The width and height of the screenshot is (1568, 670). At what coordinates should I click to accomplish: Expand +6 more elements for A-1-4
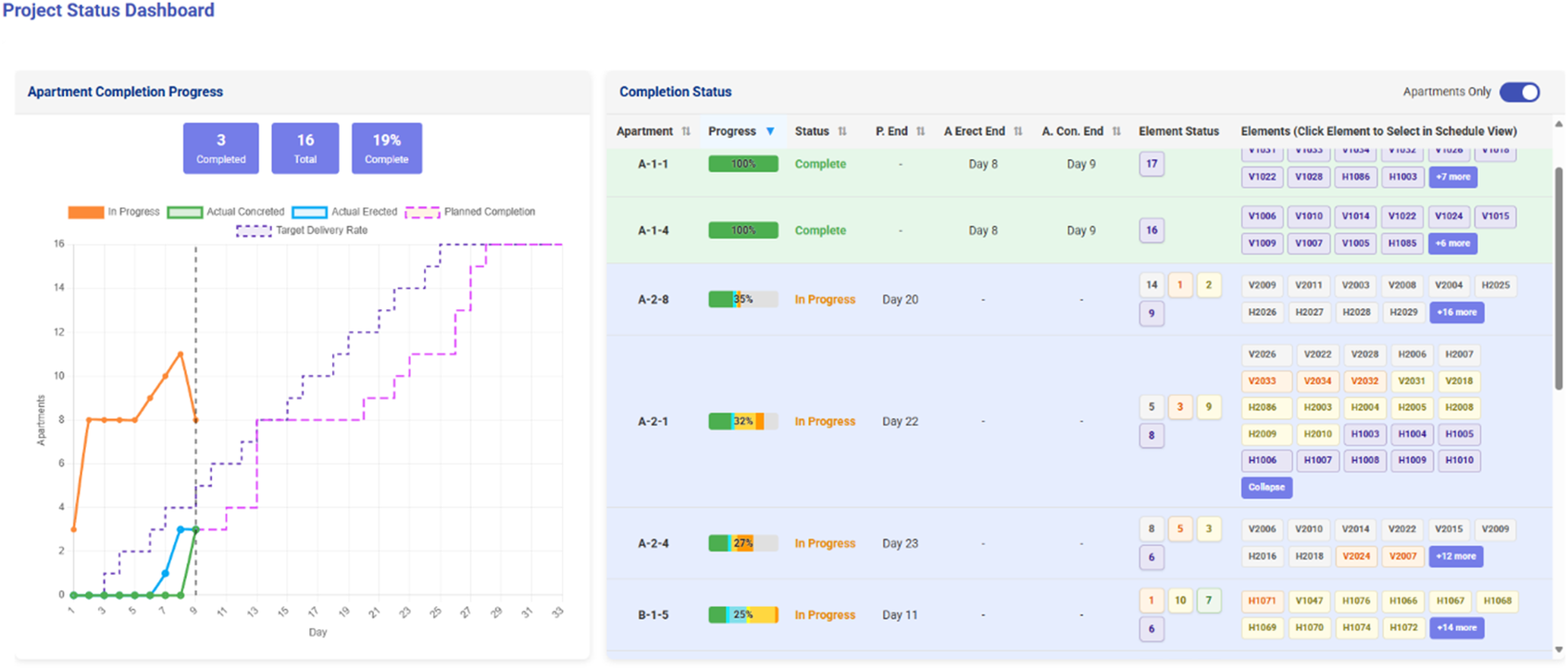1453,243
